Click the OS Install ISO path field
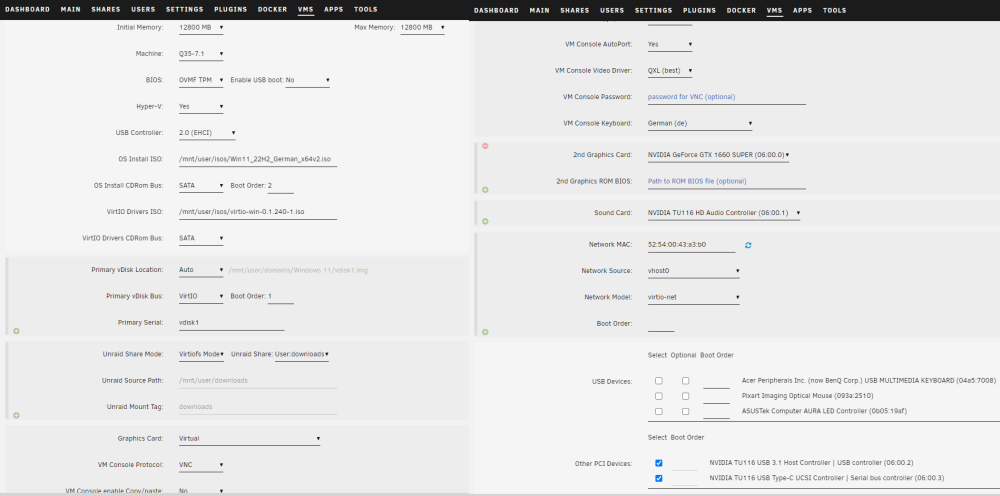 tap(258, 159)
